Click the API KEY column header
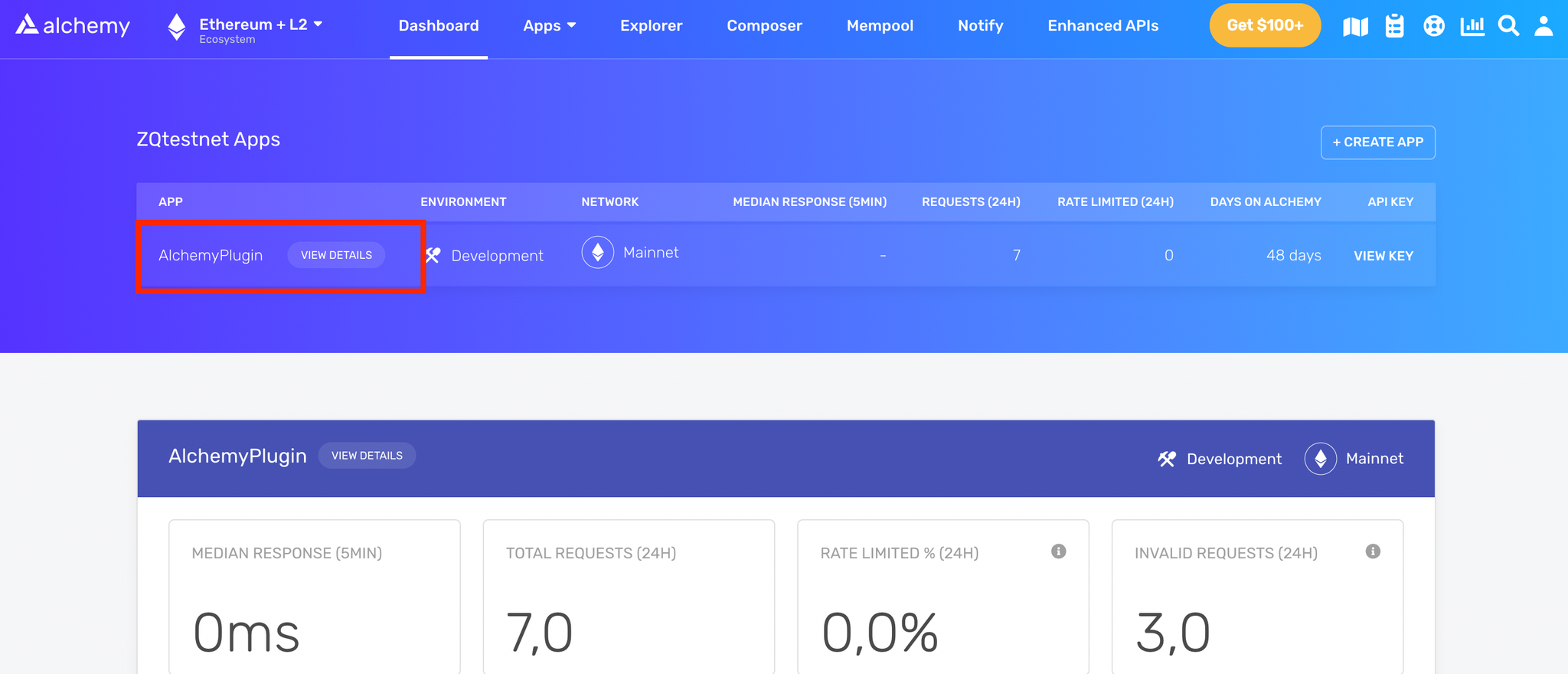Image resolution: width=1568 pixels, height=674 pixels. (x=1390, y=202)
